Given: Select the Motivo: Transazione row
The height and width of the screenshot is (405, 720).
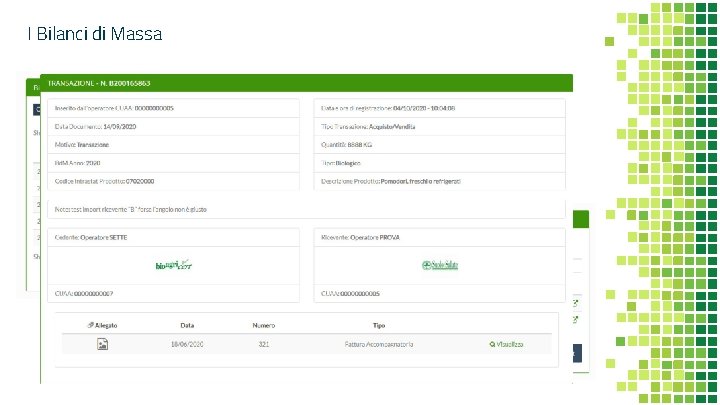Looking at the screenshot, I should tap(174, 145).
